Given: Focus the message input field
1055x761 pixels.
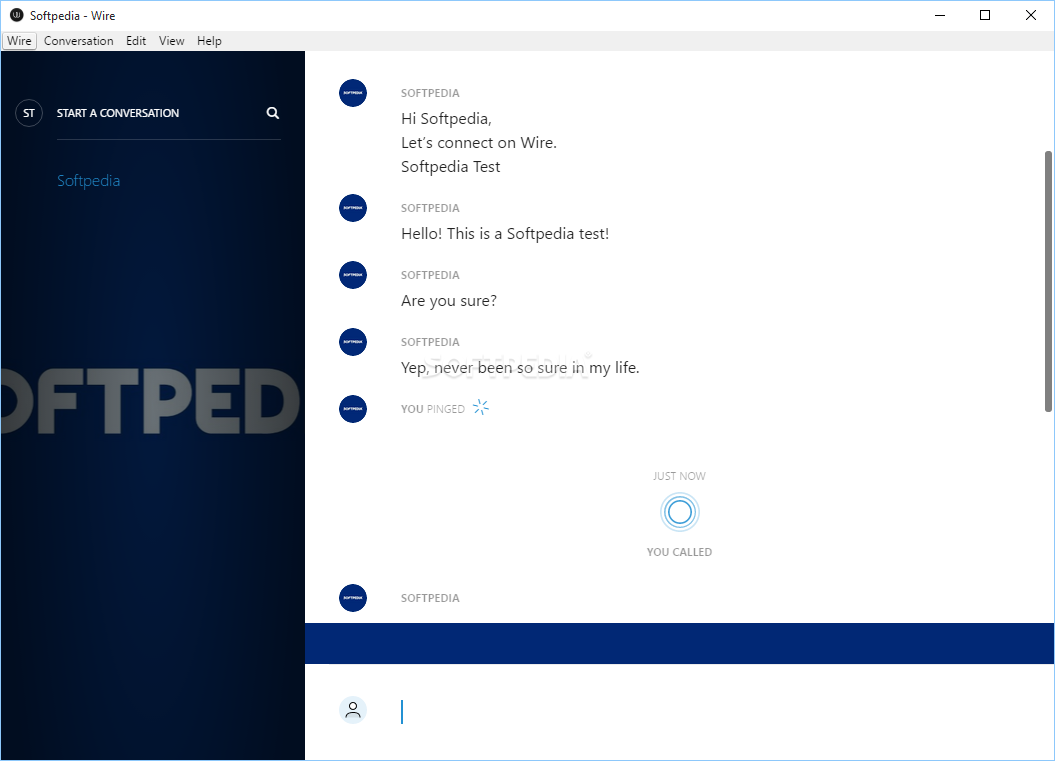Looking at the screenshot, I should coord(713,712).
